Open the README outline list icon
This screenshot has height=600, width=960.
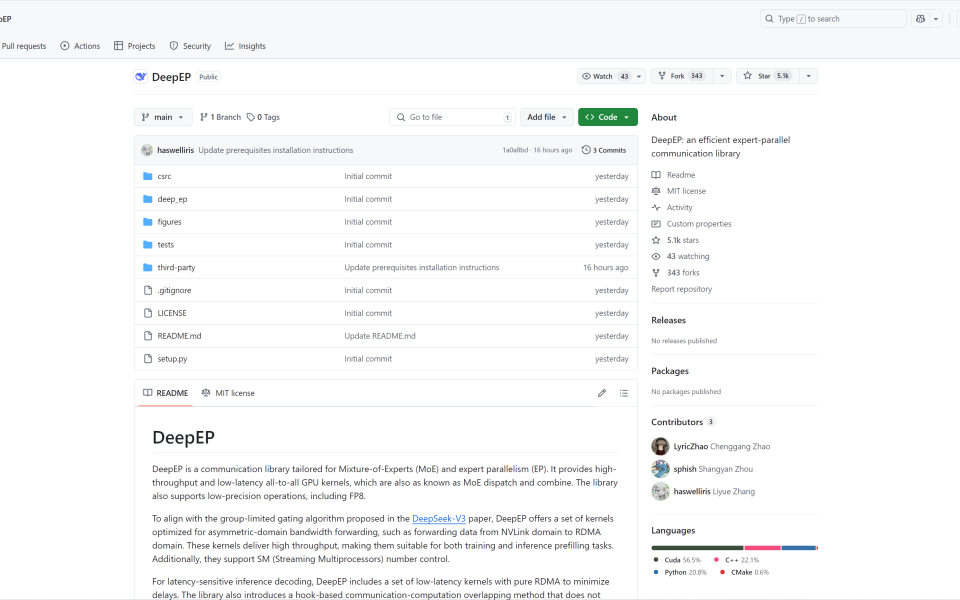pyautogui.click(x=624, y=393)
